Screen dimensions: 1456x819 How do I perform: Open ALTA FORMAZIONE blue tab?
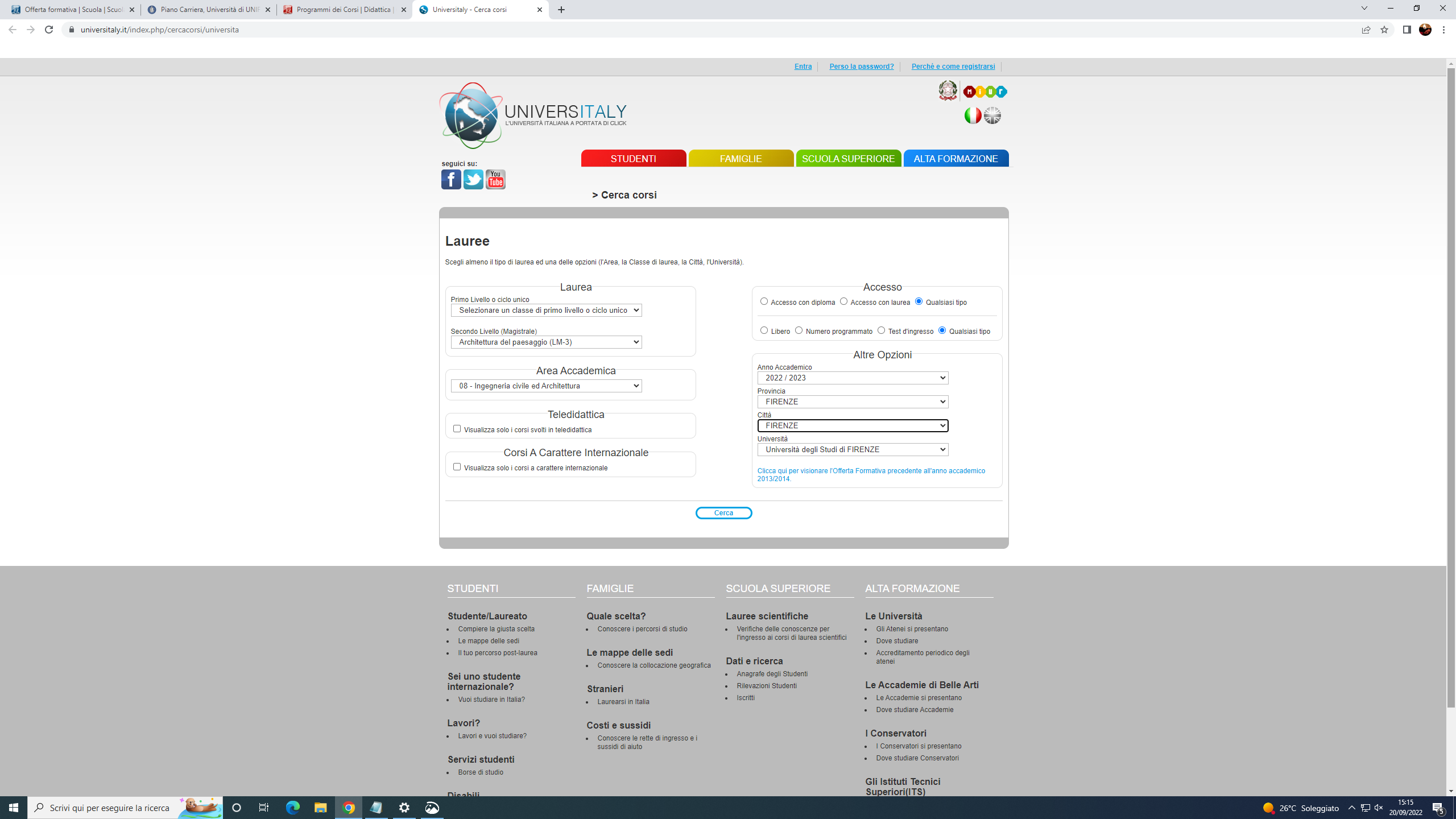(955, 159)
